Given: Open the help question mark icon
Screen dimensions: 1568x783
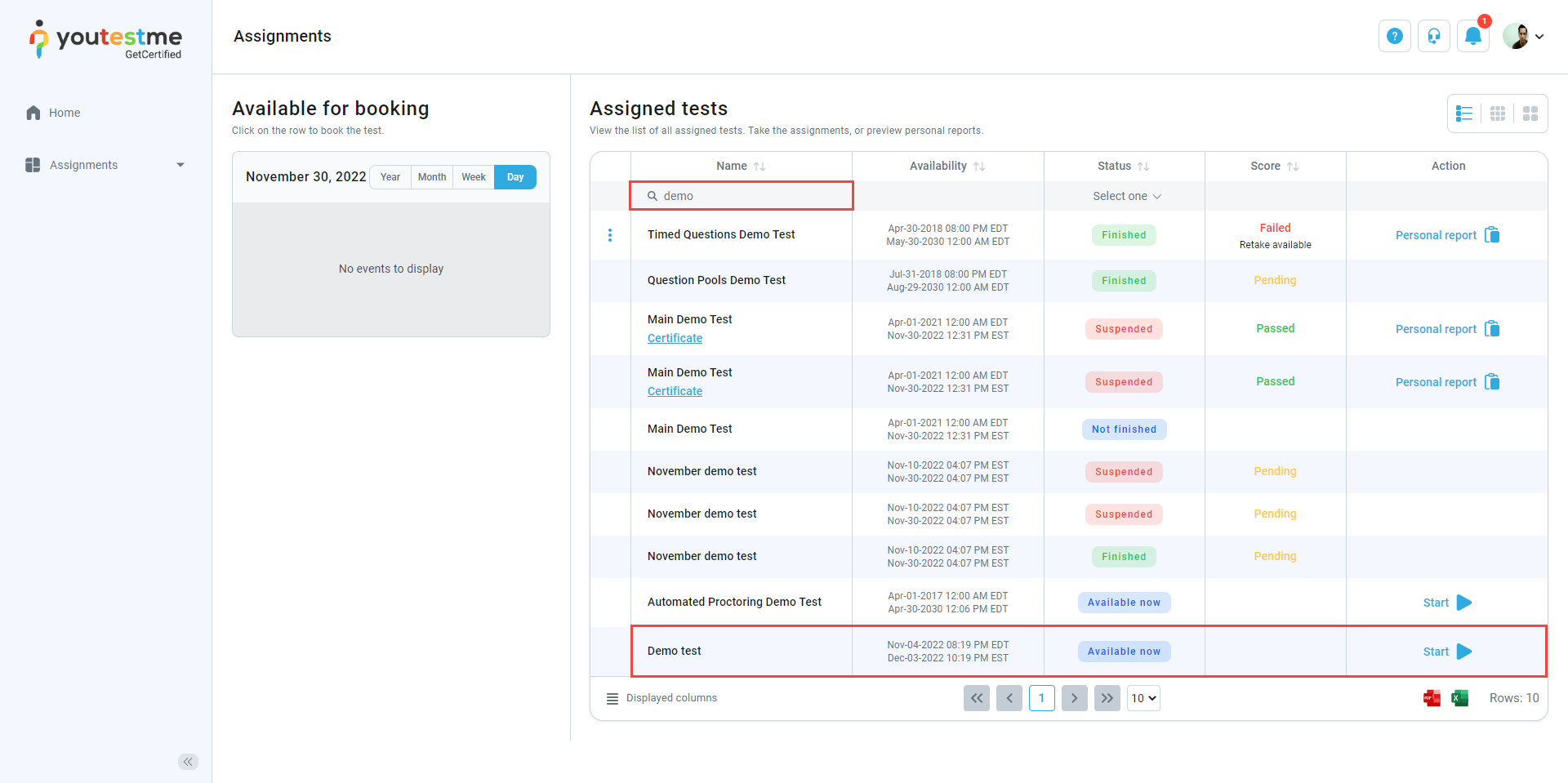Looking at the screenshot, I should 1394,36.
